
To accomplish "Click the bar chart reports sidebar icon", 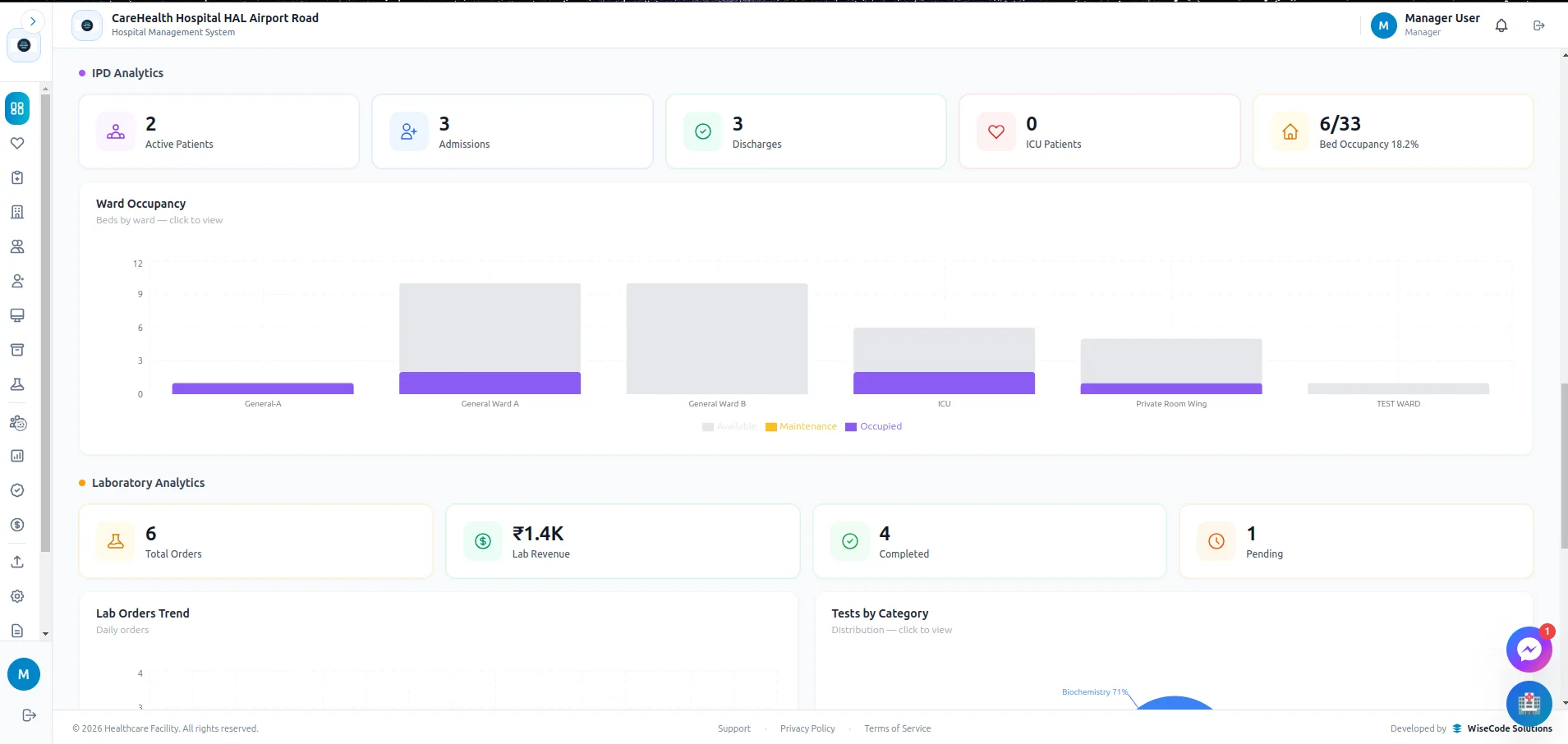I will [17, 456].
